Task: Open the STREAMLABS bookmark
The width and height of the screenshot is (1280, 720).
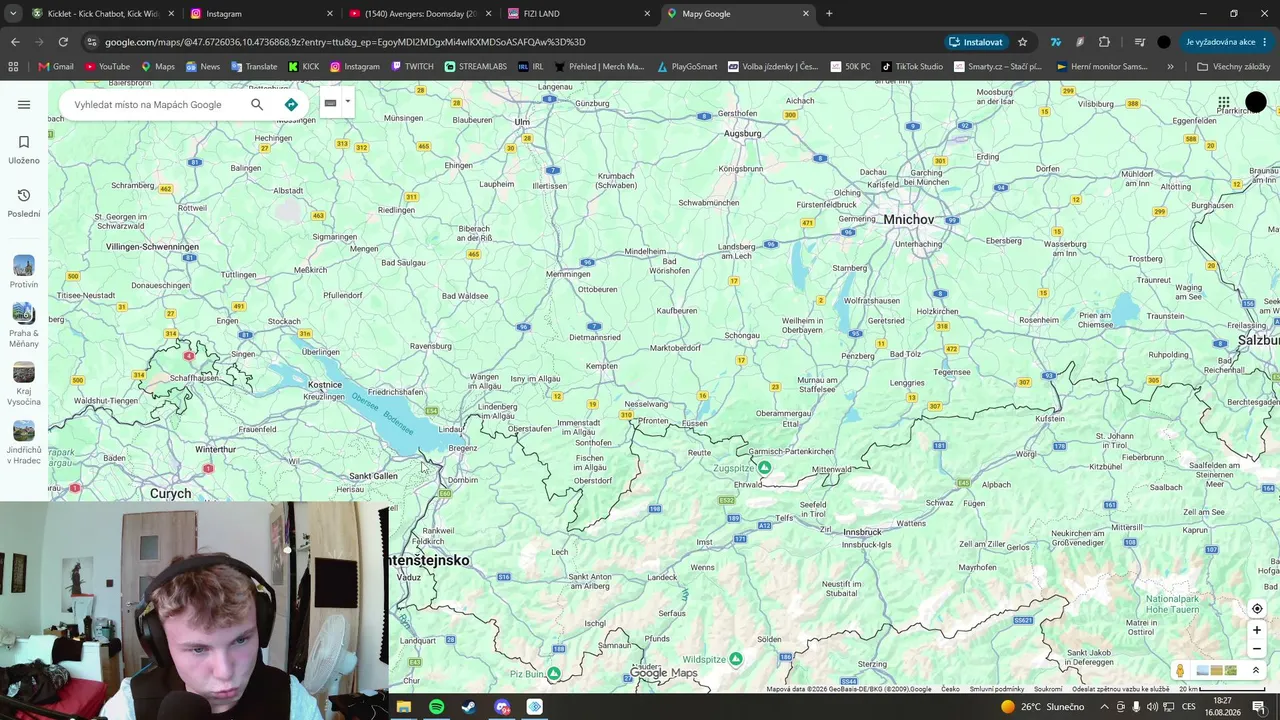Action: click(x=475, y=67)
